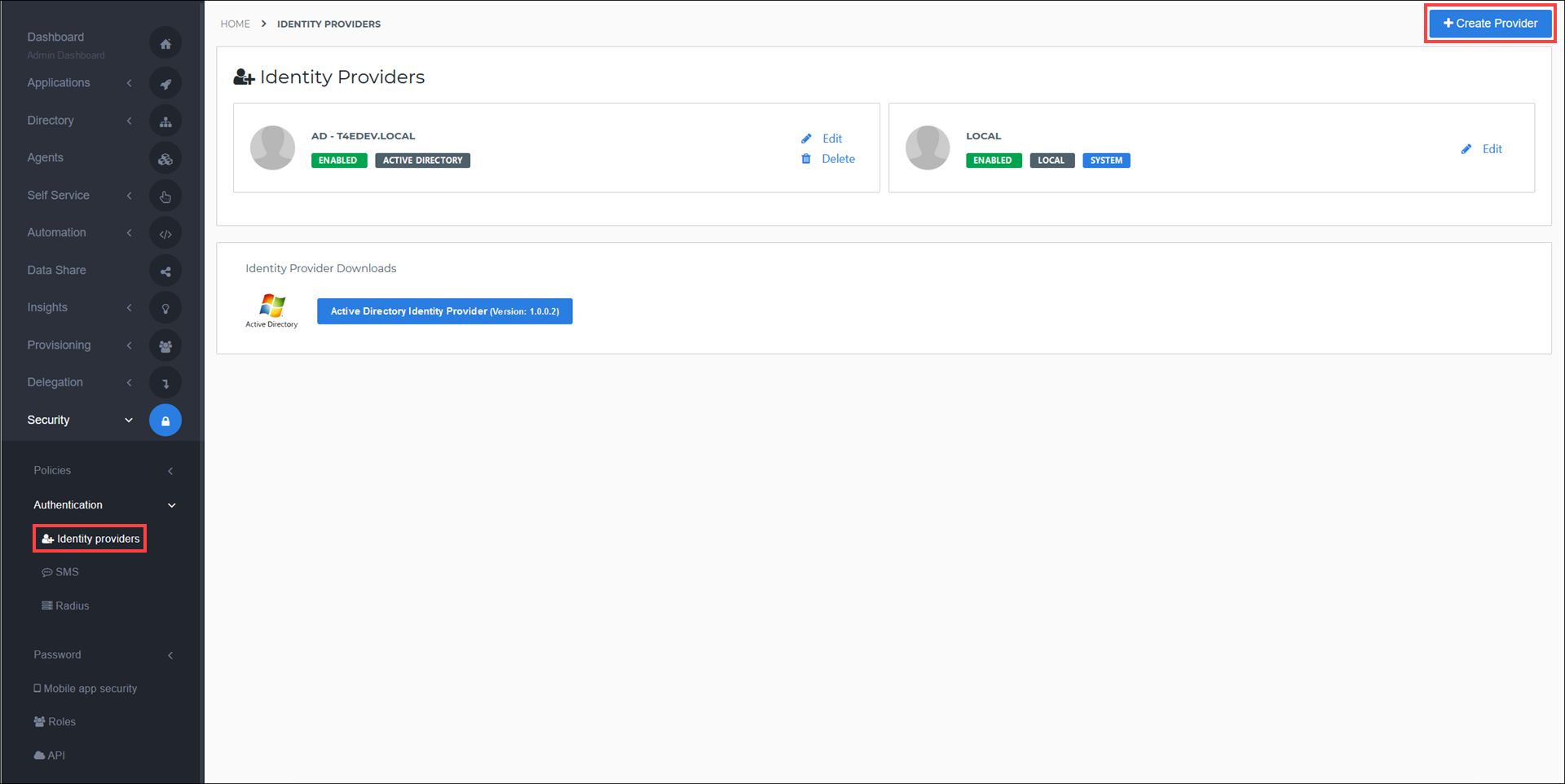Expand the Insights chevron

click(x=129, y=308)
